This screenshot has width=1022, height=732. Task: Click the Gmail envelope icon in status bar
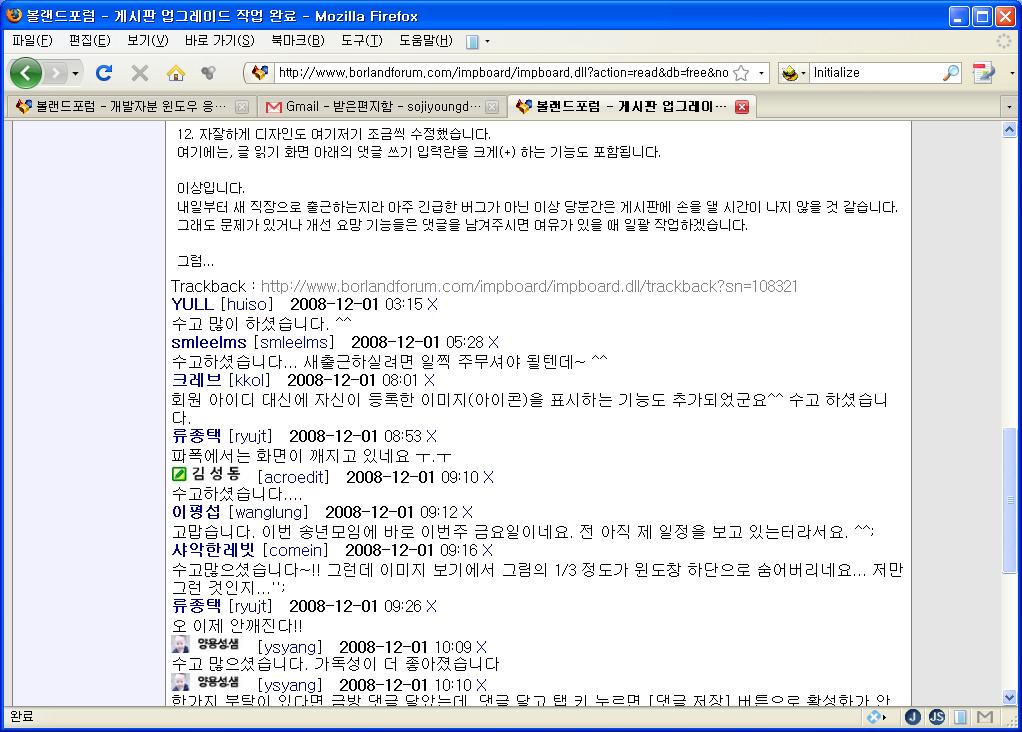(x=983, y=717)
